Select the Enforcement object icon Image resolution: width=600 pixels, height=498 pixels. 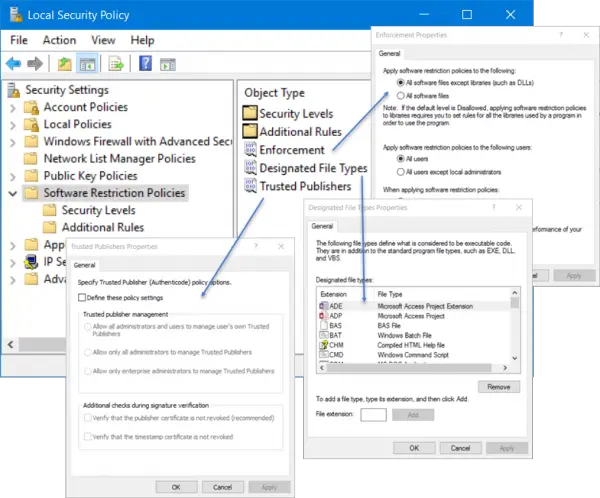pyautogui.click(x=250, y=149)
